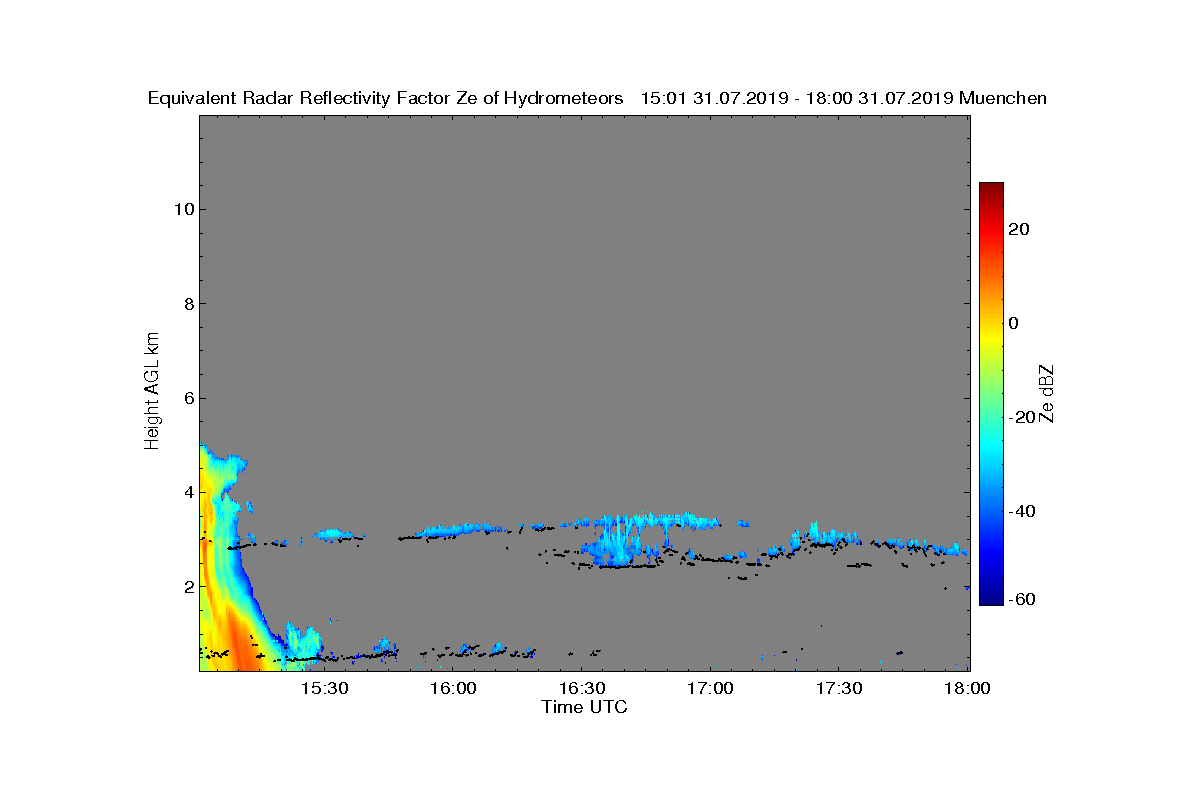The image size is (1200, 800).
Task: Click the colorbar value -20
Action: pos(1023,417)
